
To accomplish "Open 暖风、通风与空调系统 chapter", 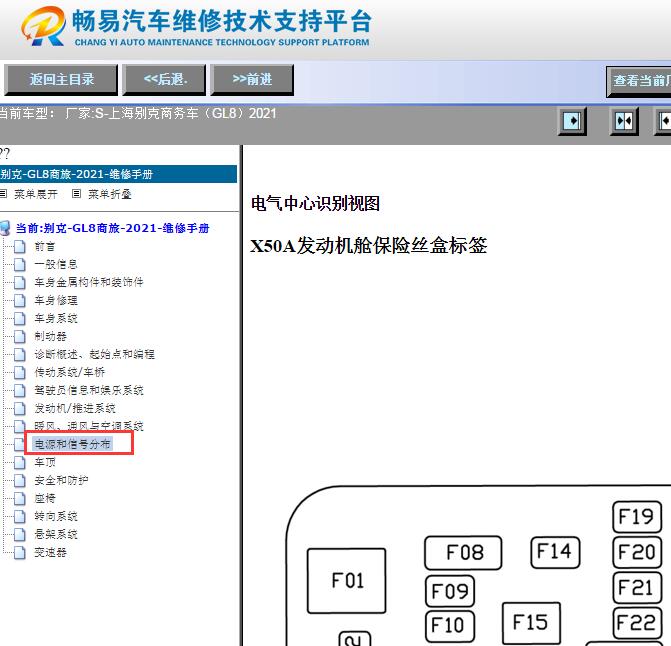I will (89, 426).
